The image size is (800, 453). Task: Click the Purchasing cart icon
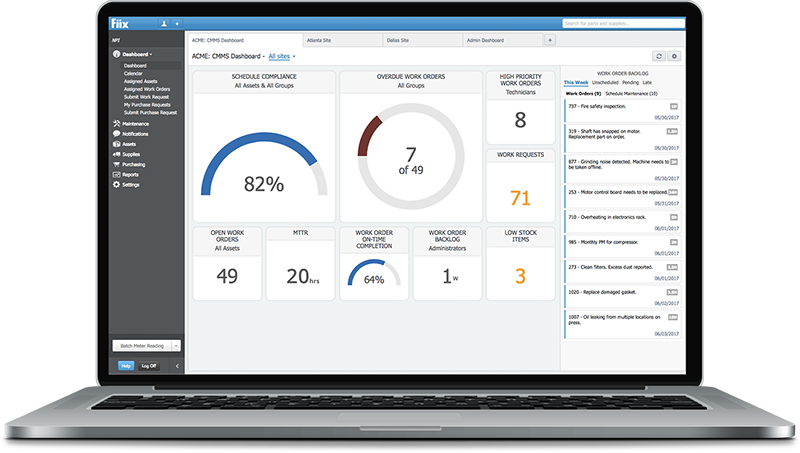(x=117, y=164)
